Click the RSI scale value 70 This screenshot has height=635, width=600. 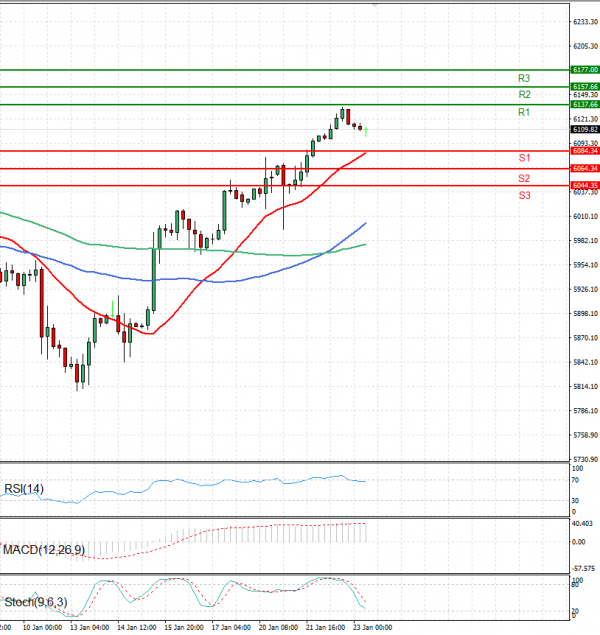click(575, 480)
